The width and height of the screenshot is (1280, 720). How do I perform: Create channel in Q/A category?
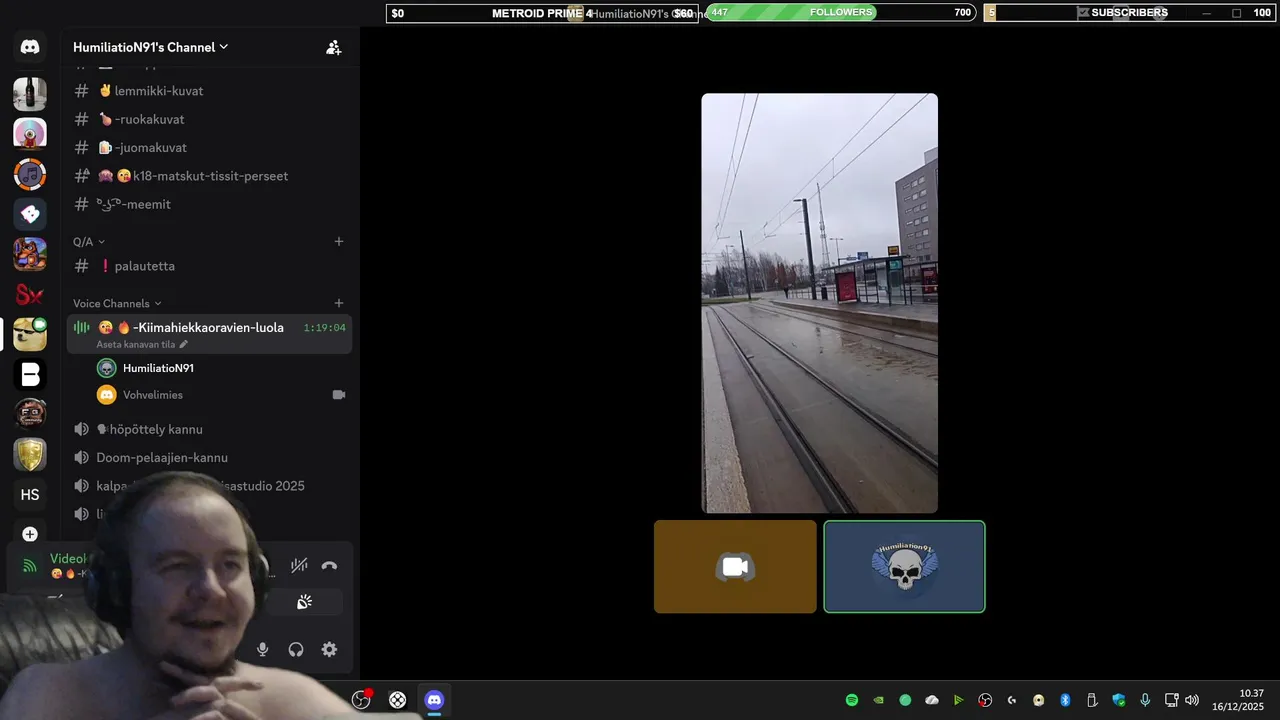coord(339,241)
